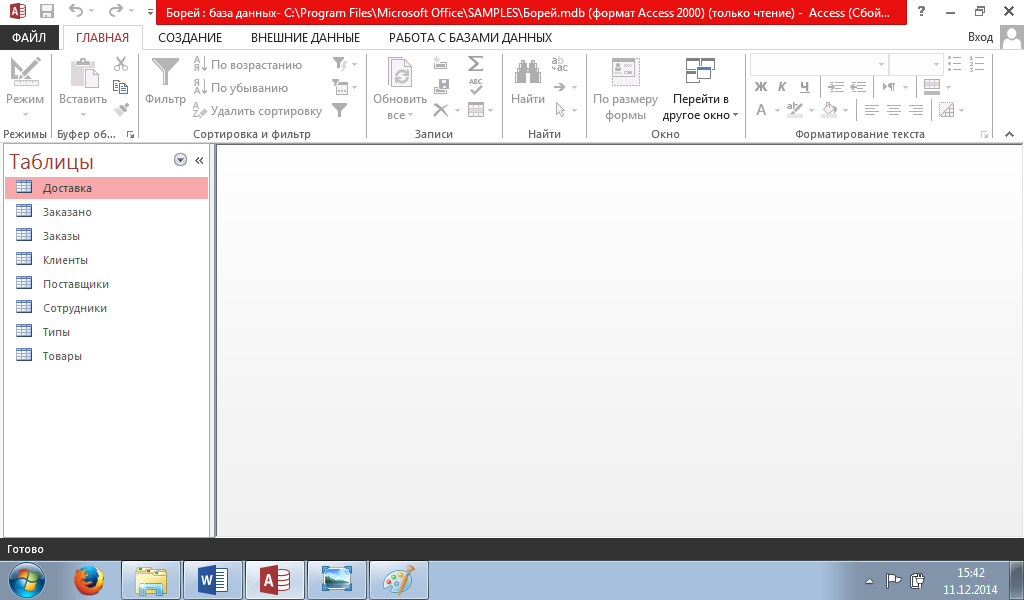
Task: Collapse the ribbon with the caret
Action: click(x=1010, y=134)
